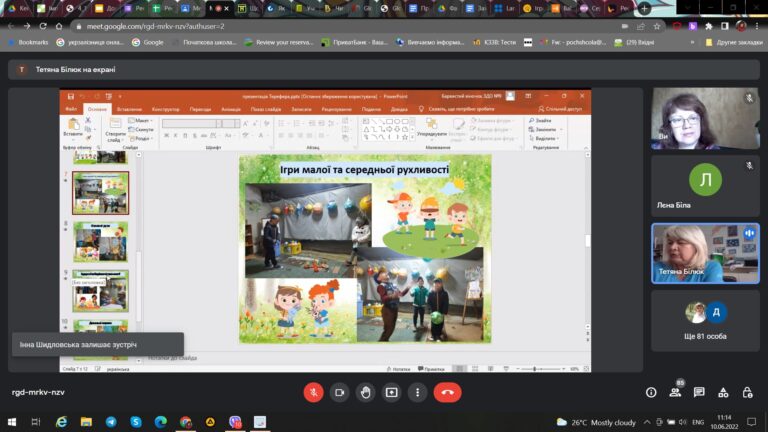
Task: Expand the hidden bookmarks chevron
Action: pyautogui.click(x=692, y=43)
